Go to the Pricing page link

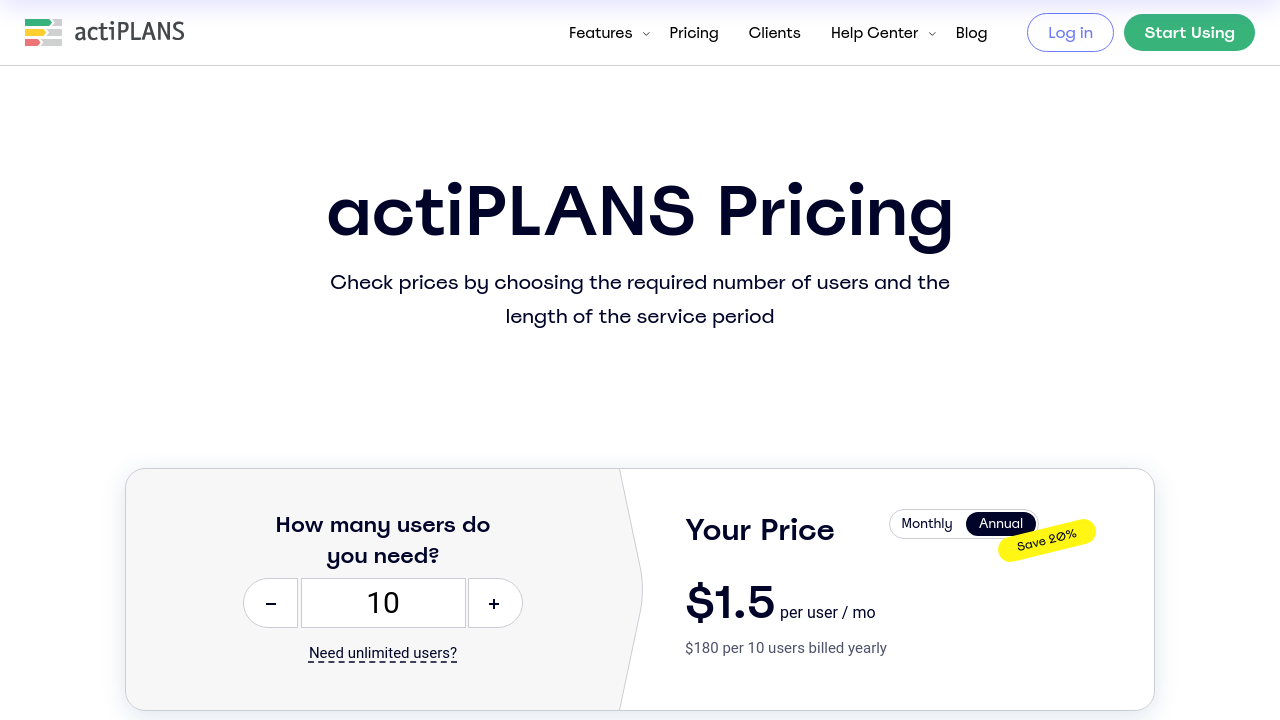click(x=694, y=33)
